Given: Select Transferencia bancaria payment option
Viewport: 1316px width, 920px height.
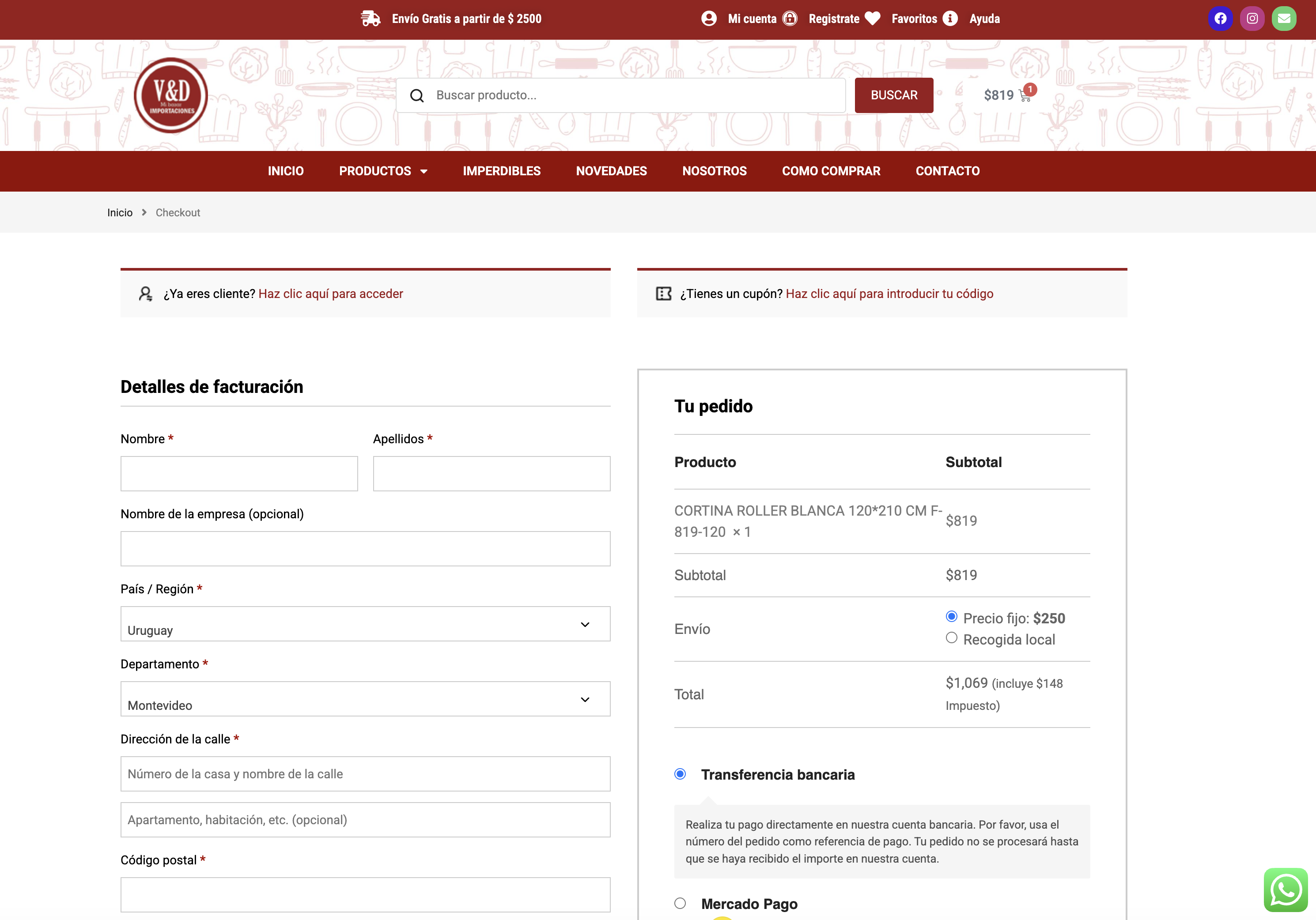Looking at the screenshot, I should coord(681,774).
